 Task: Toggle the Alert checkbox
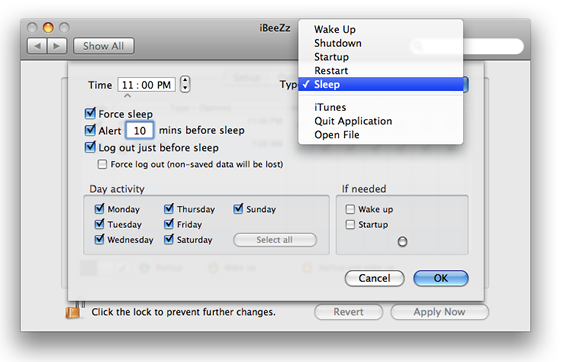click(x=90, y=130)
